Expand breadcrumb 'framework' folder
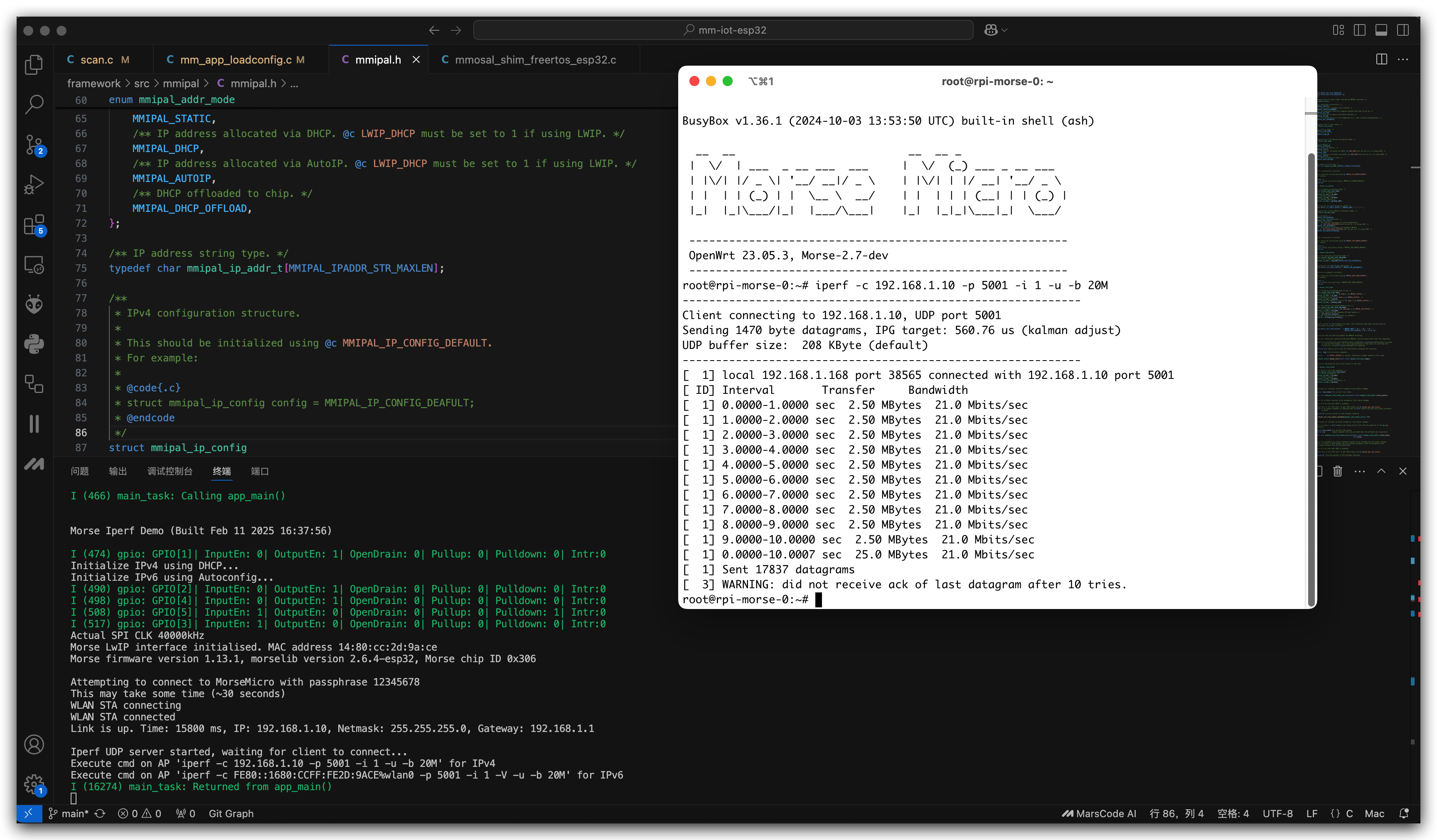 point(94,83)
